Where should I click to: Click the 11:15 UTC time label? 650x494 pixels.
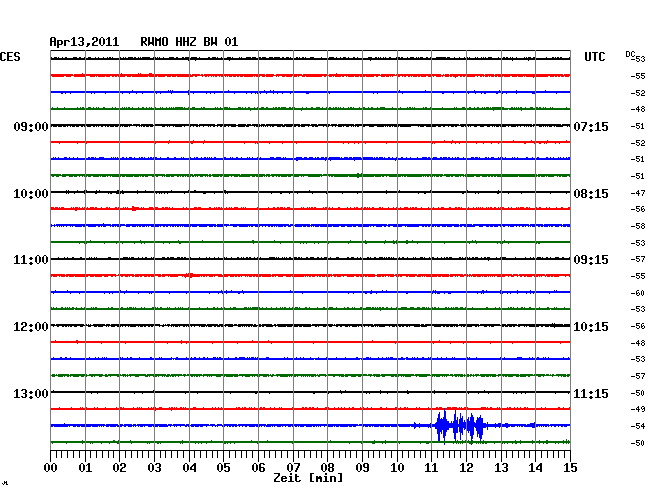click(591, 393)
